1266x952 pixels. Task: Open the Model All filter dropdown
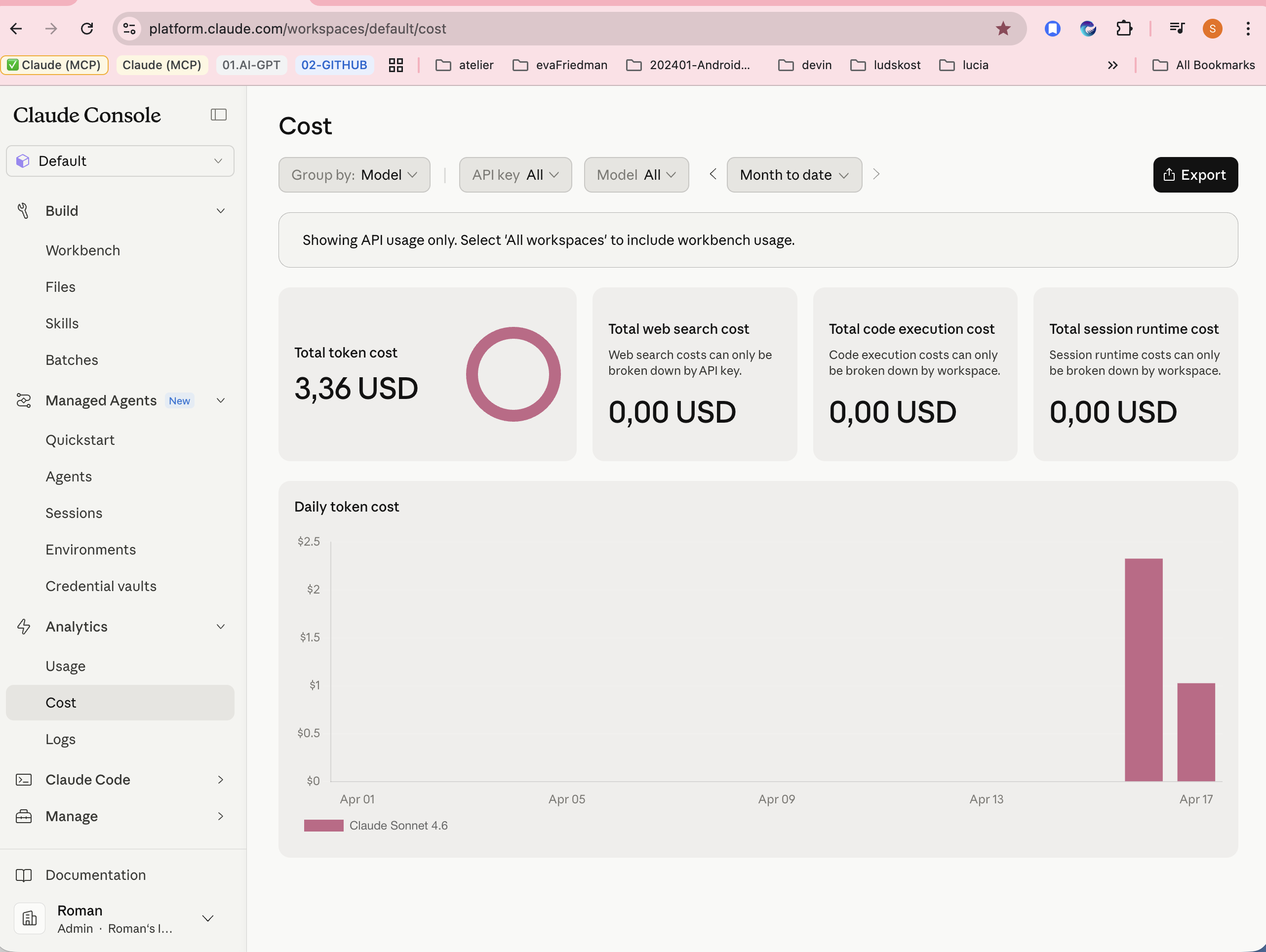tap(636, 175)
